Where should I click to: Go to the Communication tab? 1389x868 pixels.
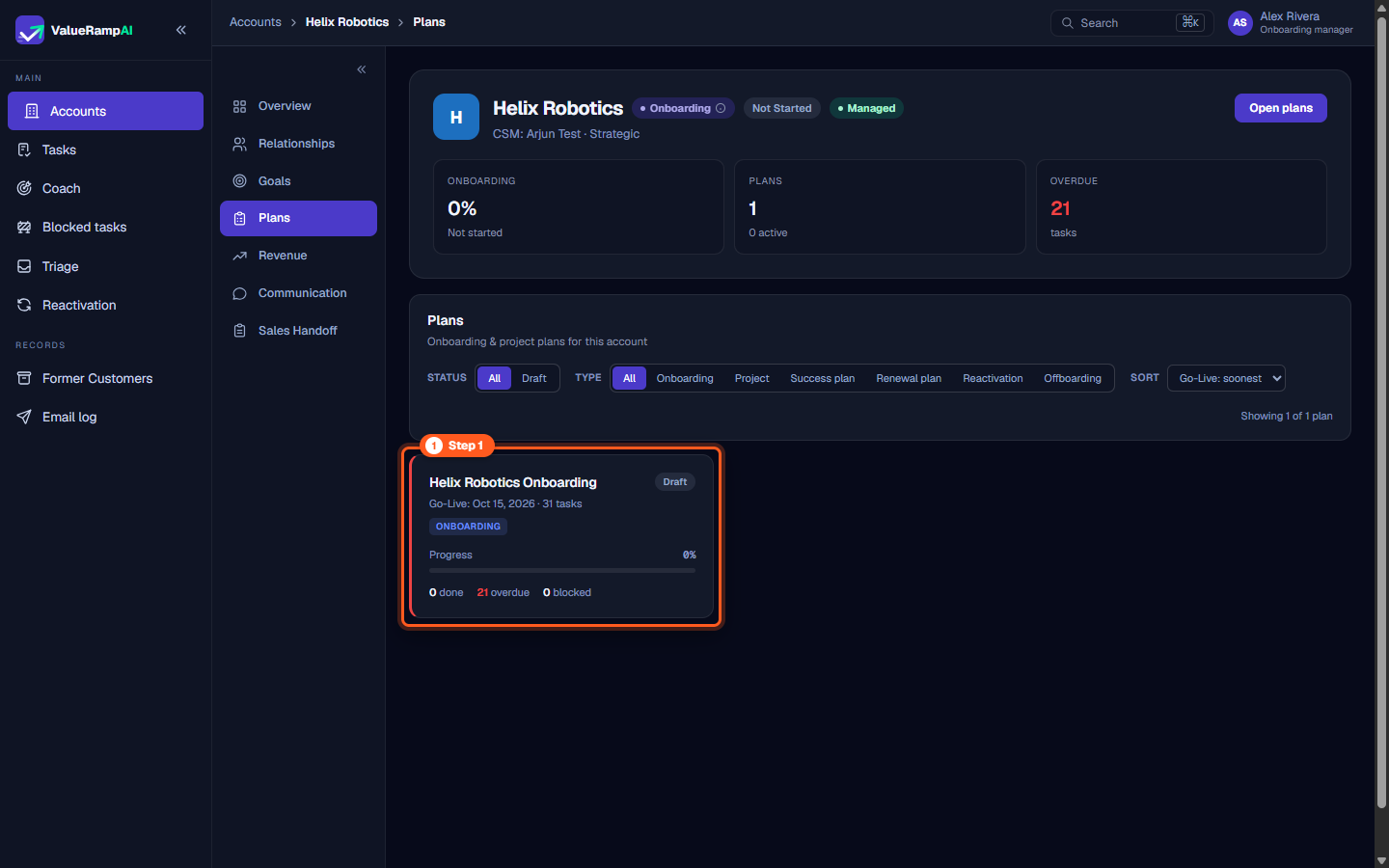[298, 293]
